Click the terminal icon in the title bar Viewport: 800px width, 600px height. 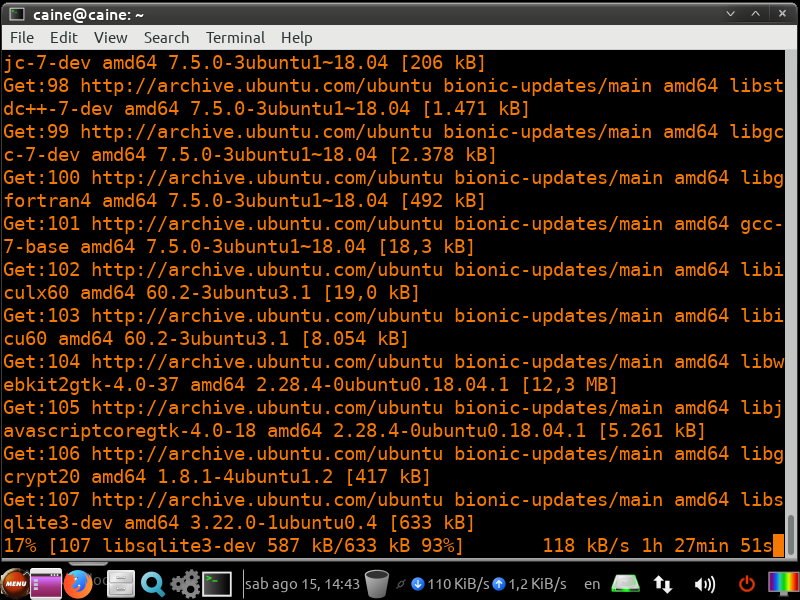(x=17, y=14)
